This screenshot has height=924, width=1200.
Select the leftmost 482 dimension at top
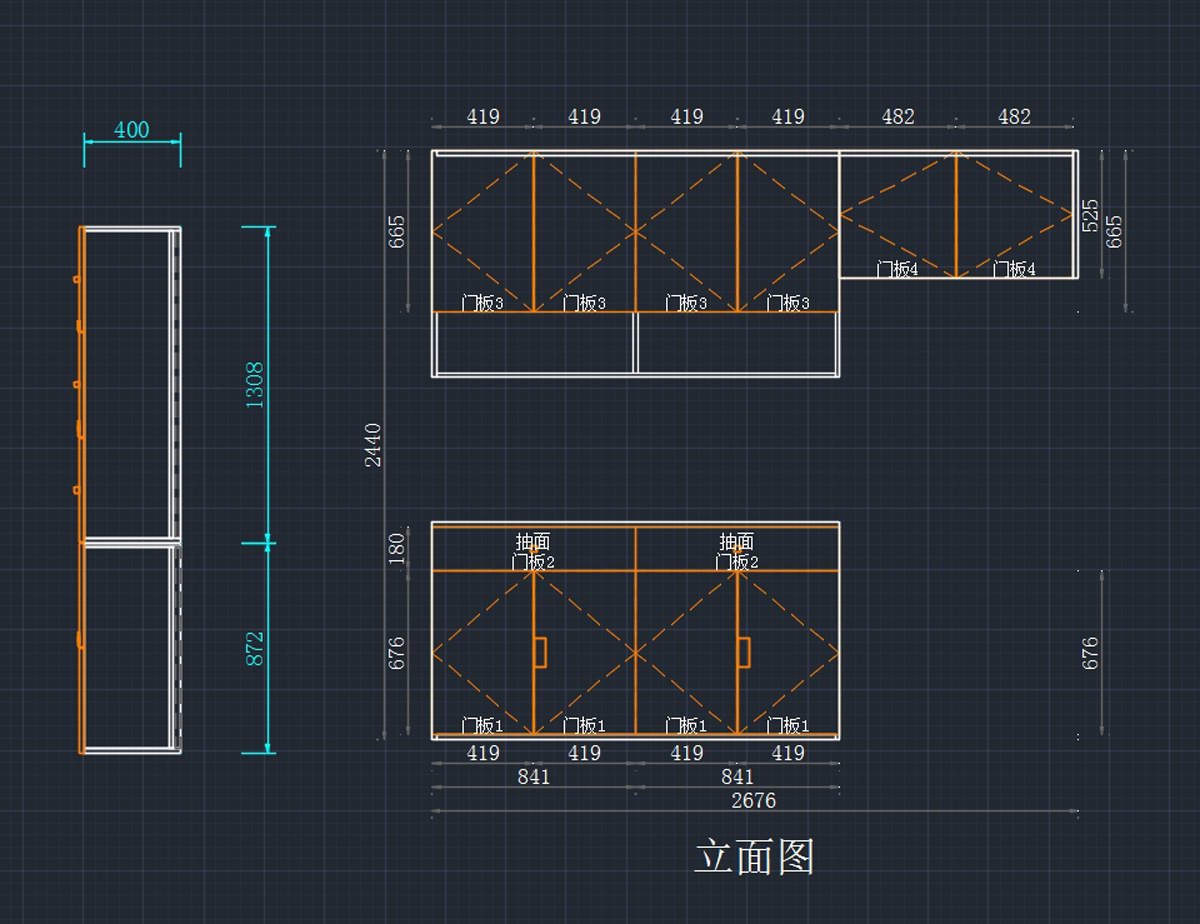coord(897,117)
